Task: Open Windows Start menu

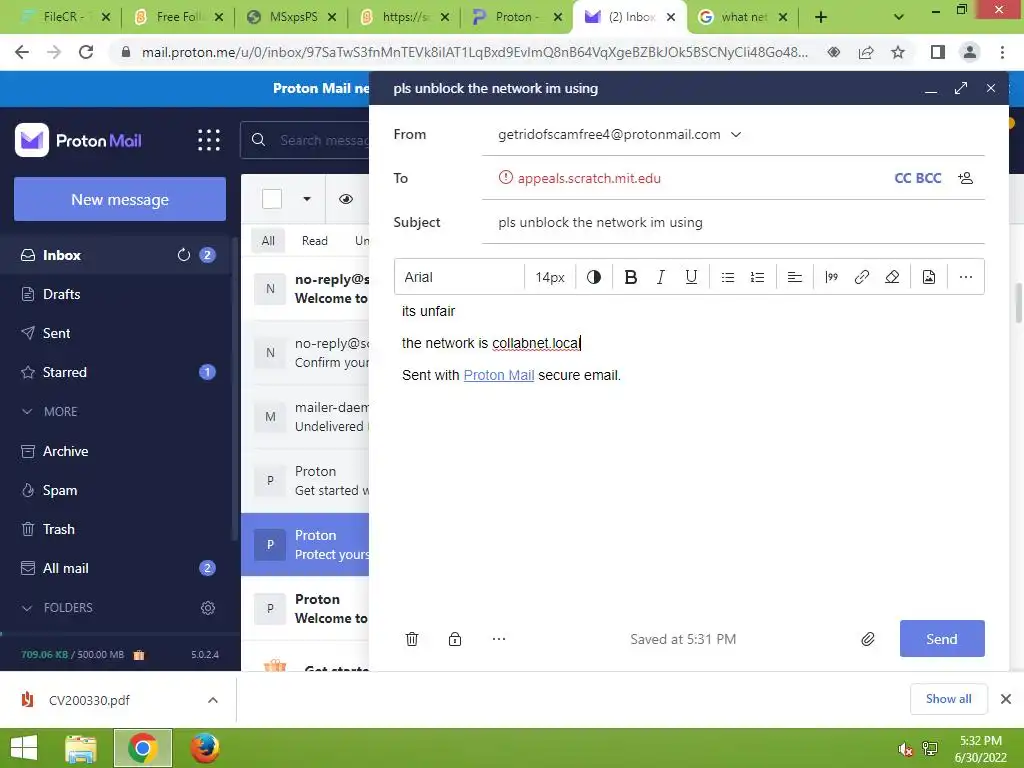Action: [x=24, y=748]
